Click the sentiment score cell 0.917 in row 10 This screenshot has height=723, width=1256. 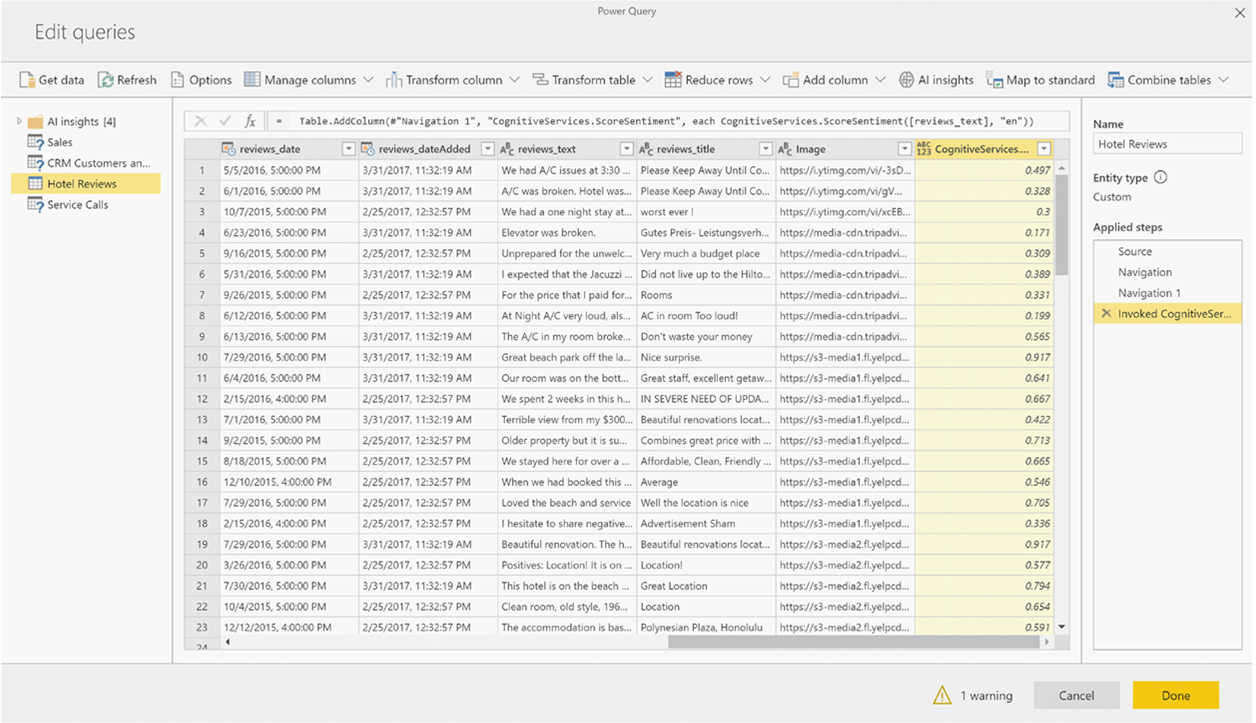pyautogui.click(x=984, y=357)
